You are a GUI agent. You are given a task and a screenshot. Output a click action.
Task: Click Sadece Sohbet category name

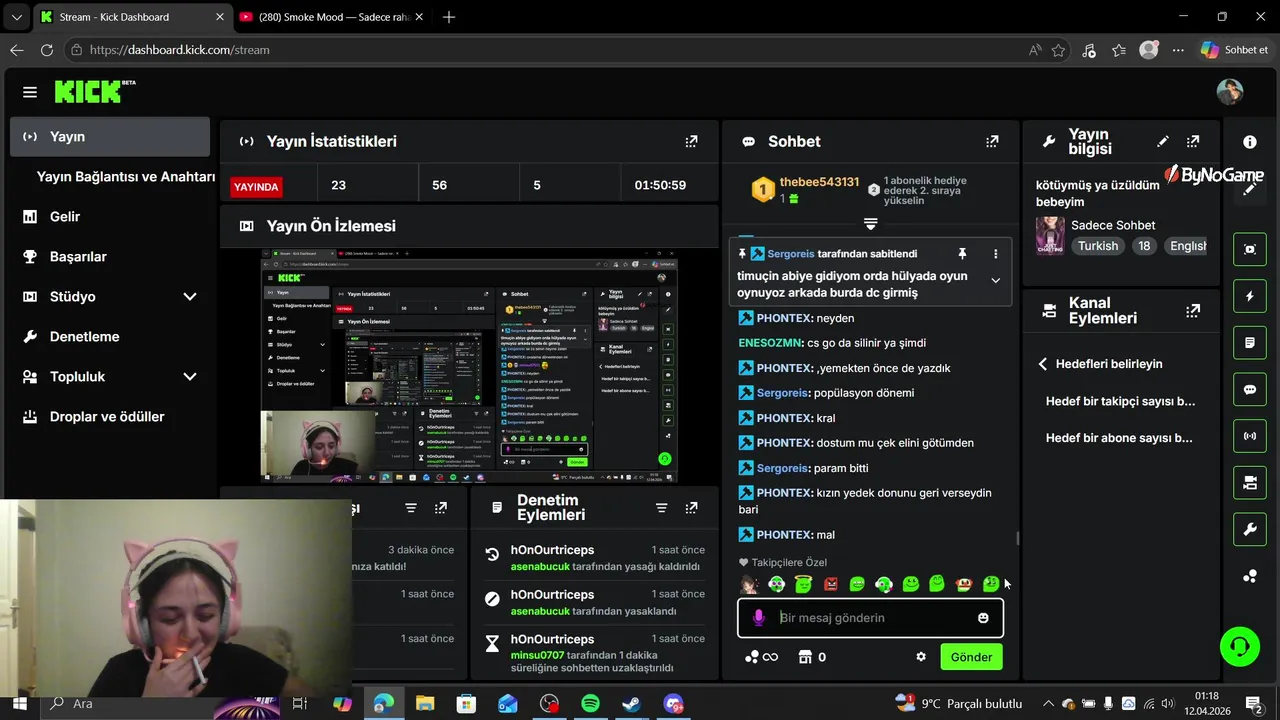pos(1113,225)
